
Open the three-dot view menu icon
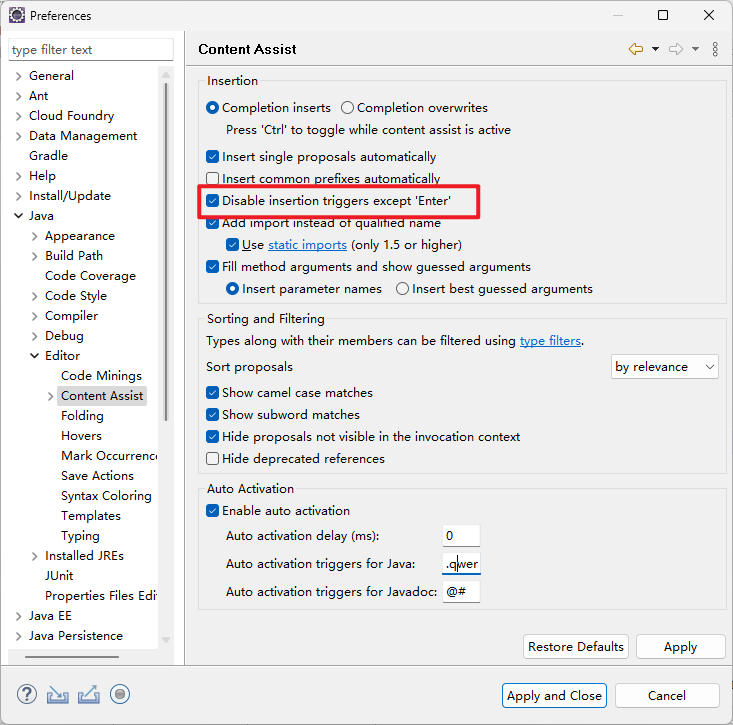(715, 49)
